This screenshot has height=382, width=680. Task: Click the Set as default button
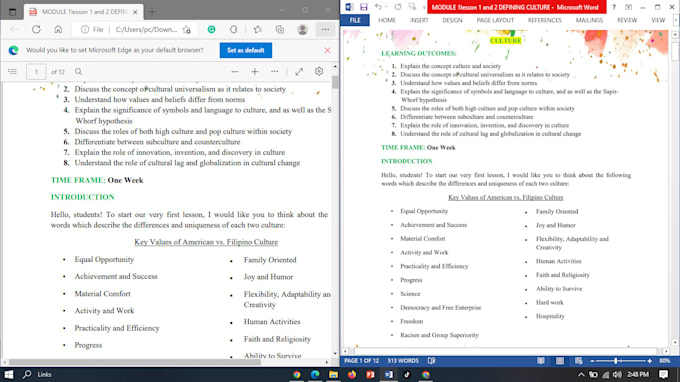(245, 50)
